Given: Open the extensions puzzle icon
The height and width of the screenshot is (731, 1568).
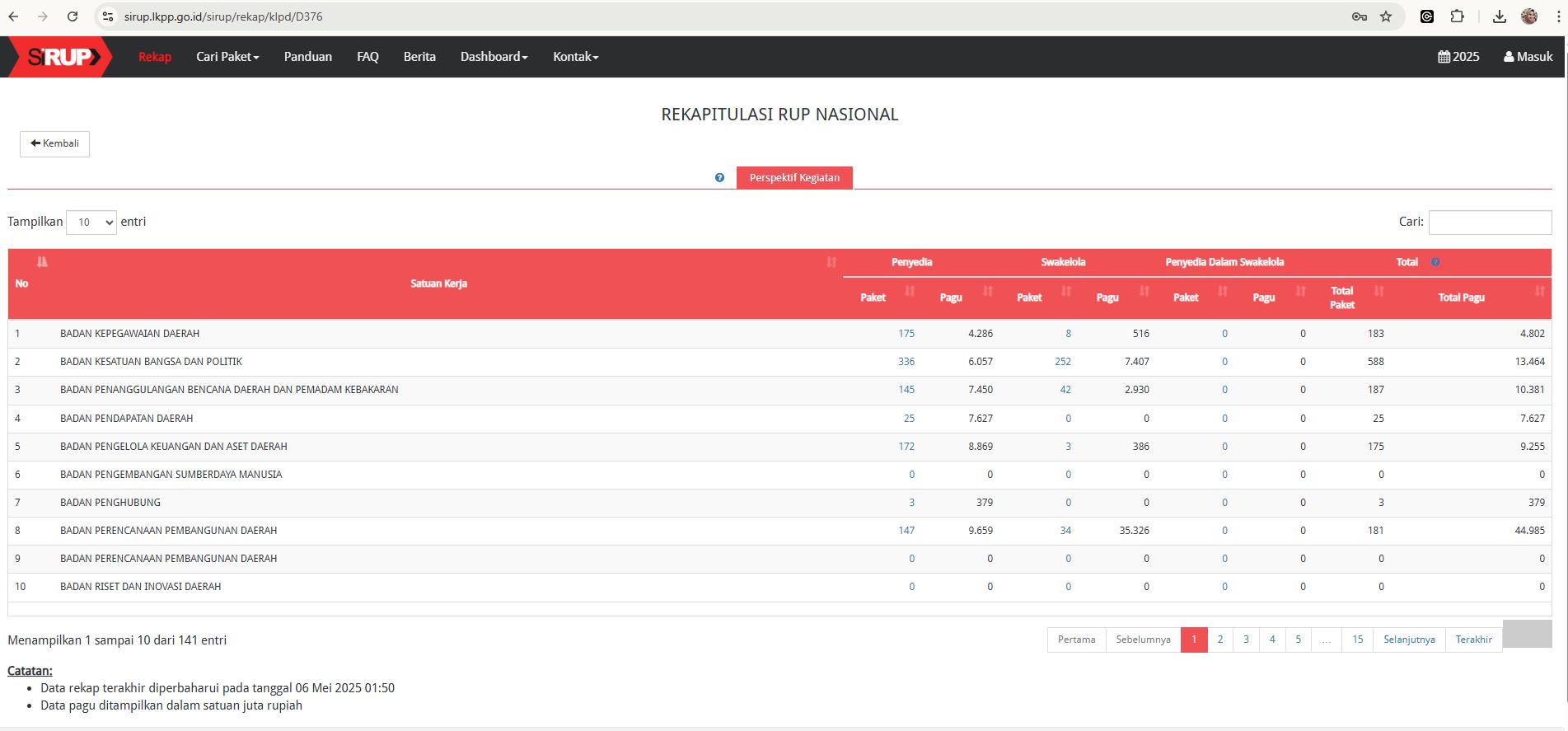Looking at the screenshot, I should [x=1457, y=16].
